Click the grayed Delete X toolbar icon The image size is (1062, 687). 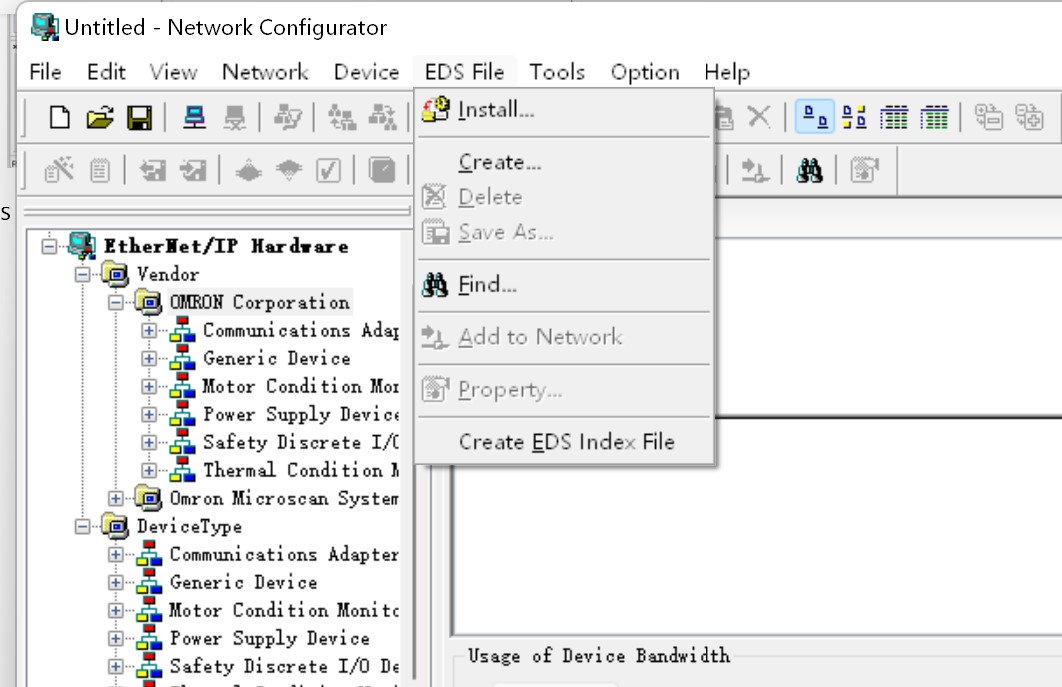[x=759, y=117]
